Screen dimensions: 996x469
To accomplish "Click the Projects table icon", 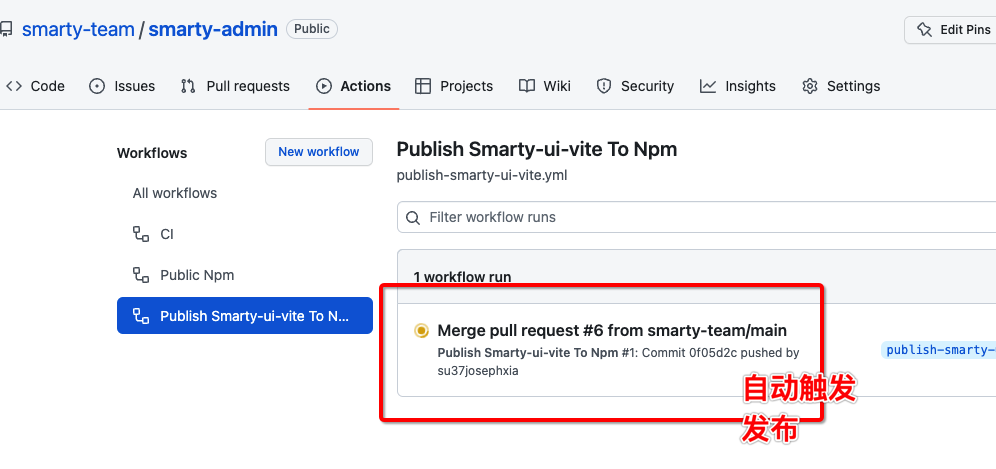I will [423, 86].
